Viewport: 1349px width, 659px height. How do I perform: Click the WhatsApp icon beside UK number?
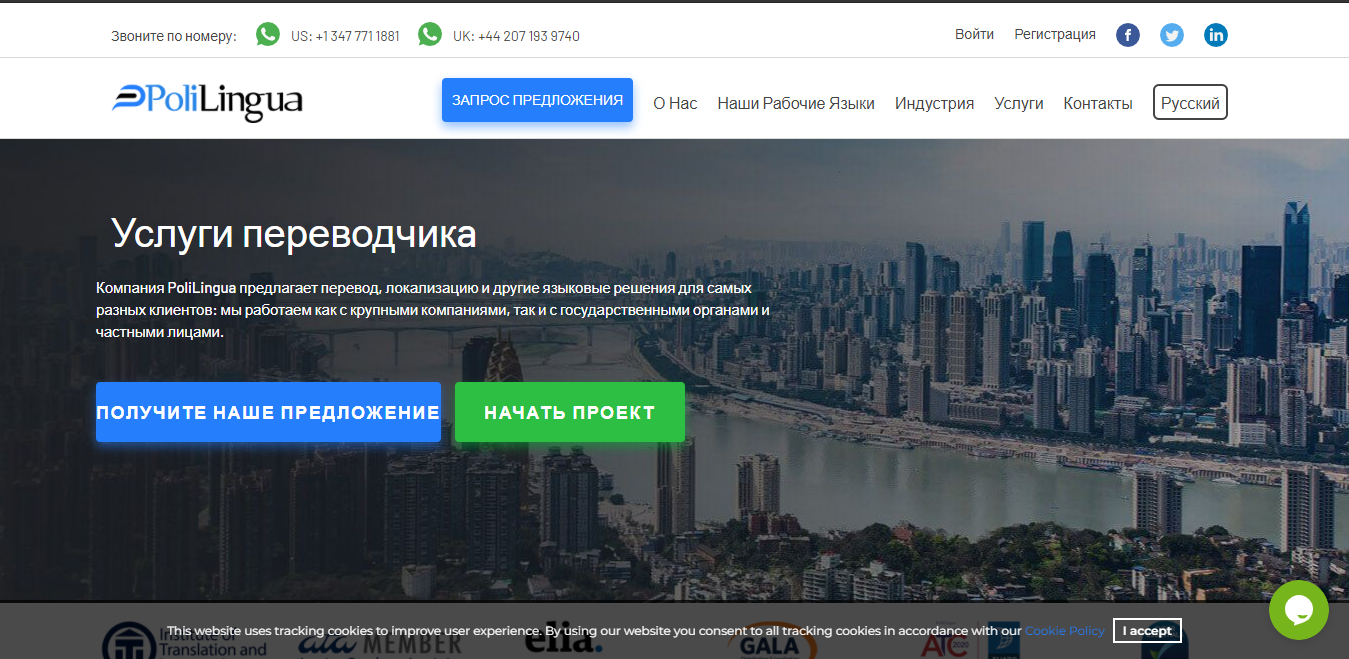[x=430, y=35]
